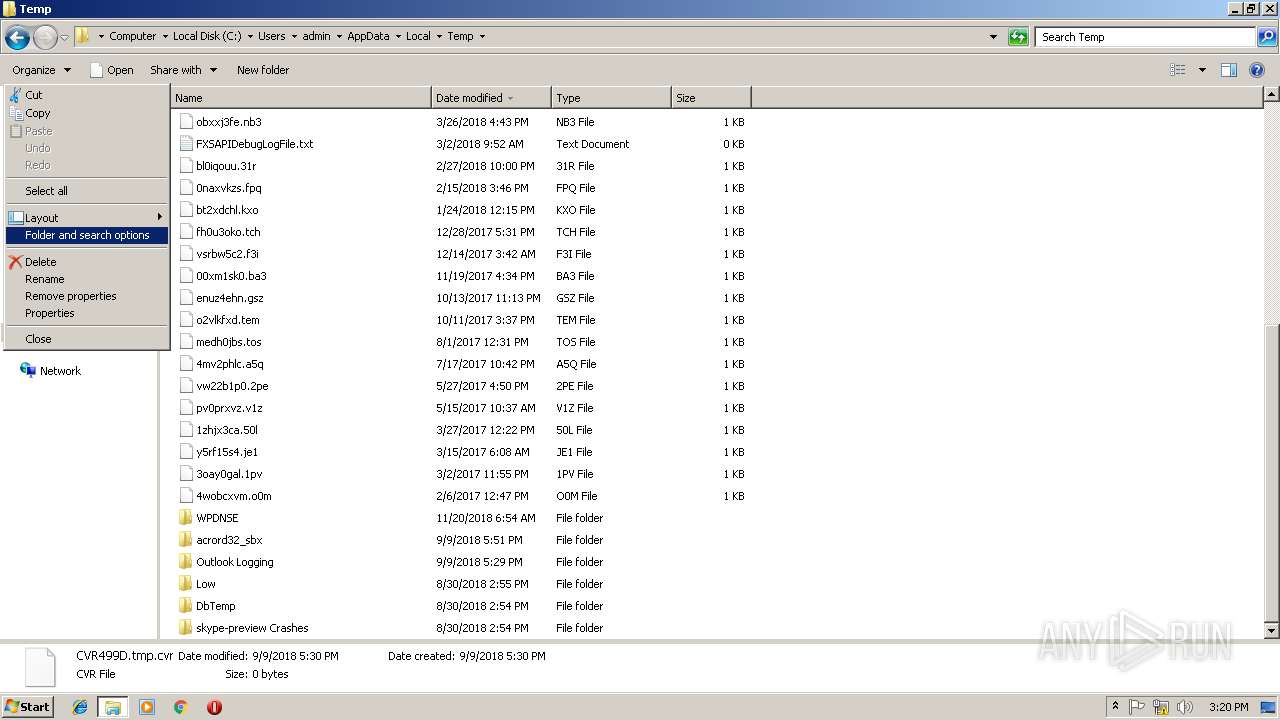Click the vertical scrollbar down arrow
This screenshot has height=720, width=1280.
click(x=1272, y=631)
